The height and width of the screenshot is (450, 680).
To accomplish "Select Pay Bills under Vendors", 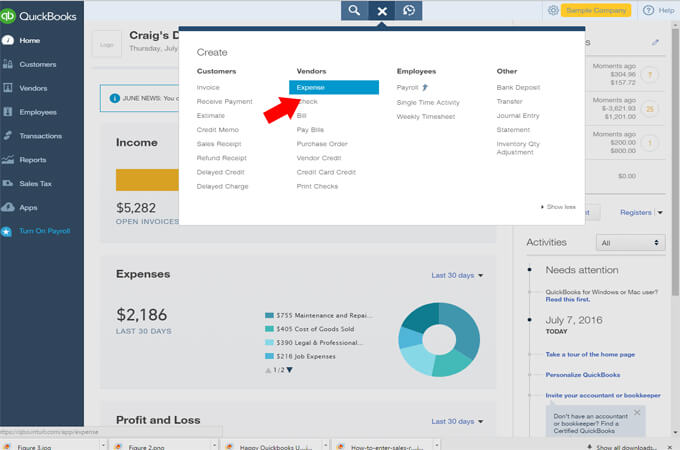I will pos(310,130).
